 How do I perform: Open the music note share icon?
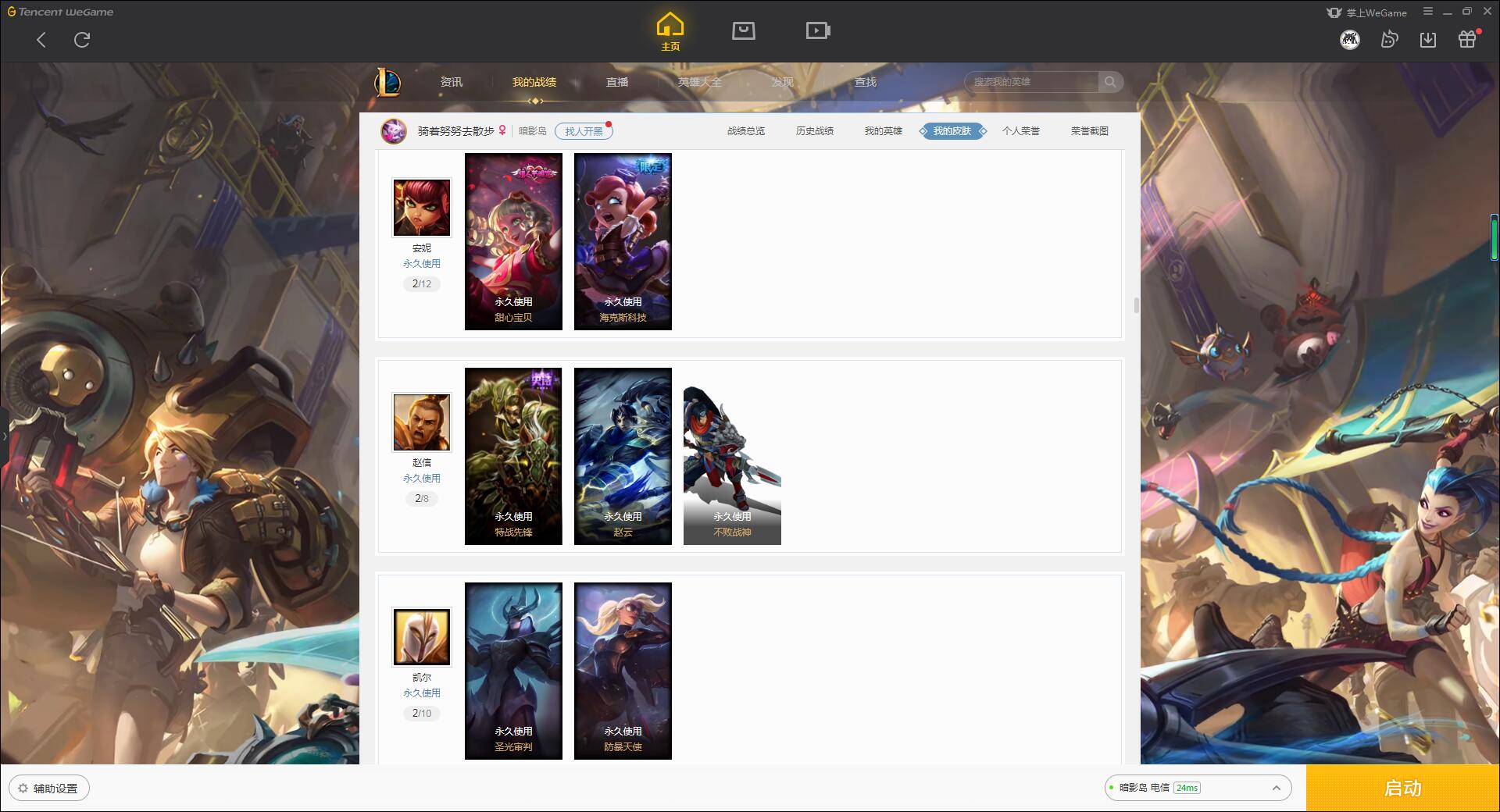pyautogui.click(x=1389, y=40)
